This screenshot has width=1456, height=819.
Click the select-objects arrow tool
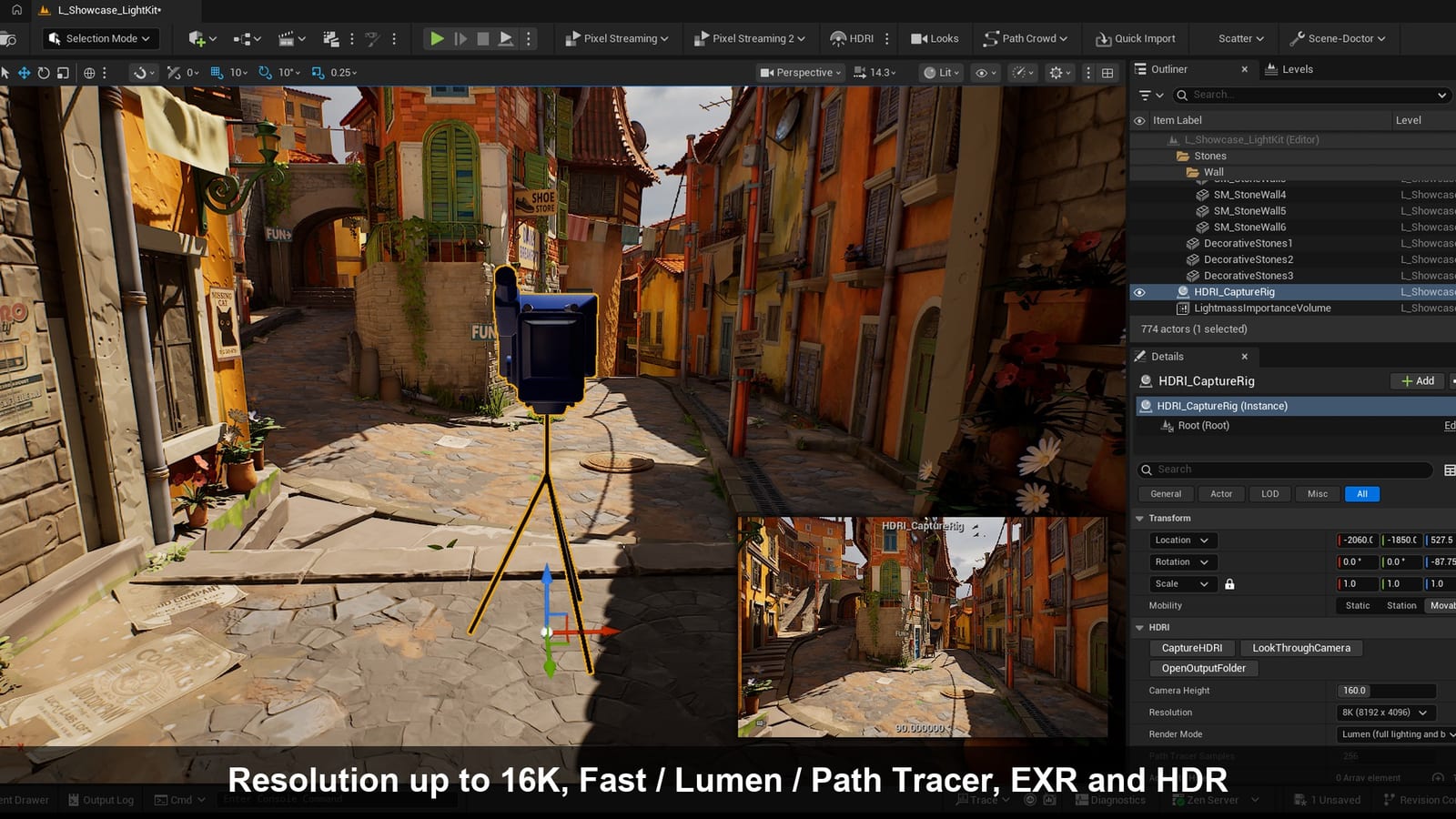tap(5, 73)
